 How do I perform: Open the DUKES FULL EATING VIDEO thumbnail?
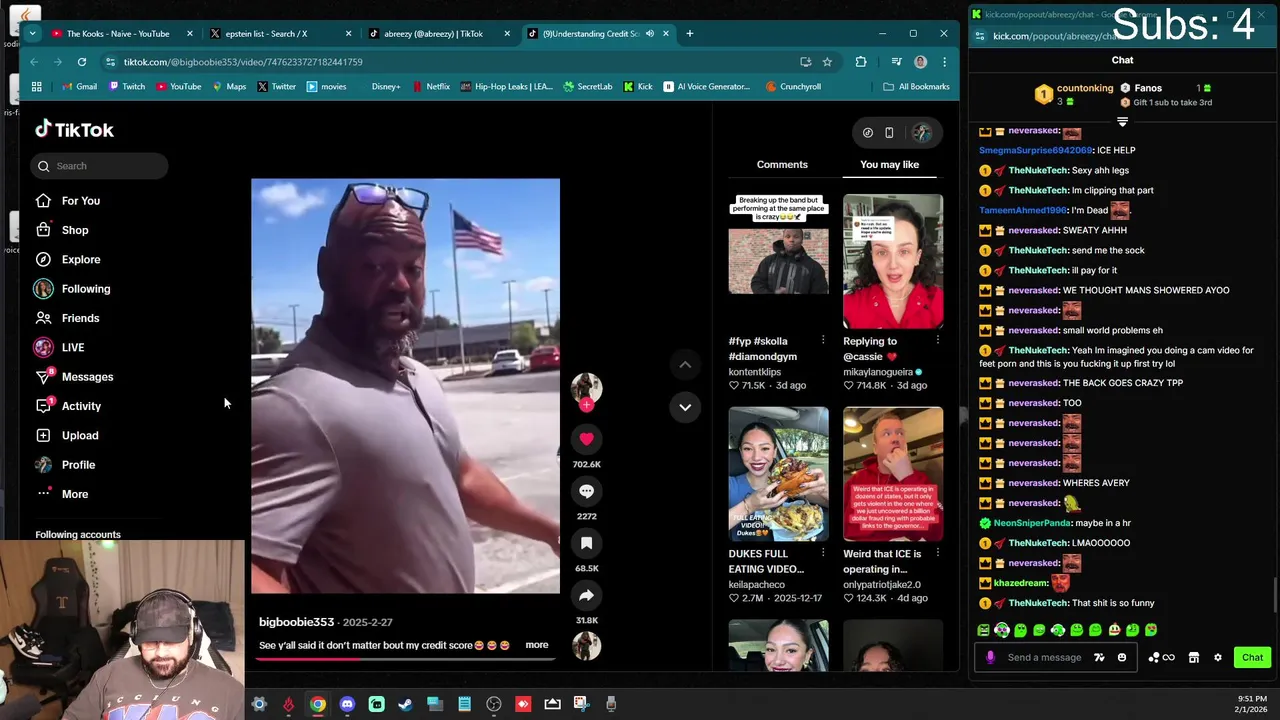[778, 474]
